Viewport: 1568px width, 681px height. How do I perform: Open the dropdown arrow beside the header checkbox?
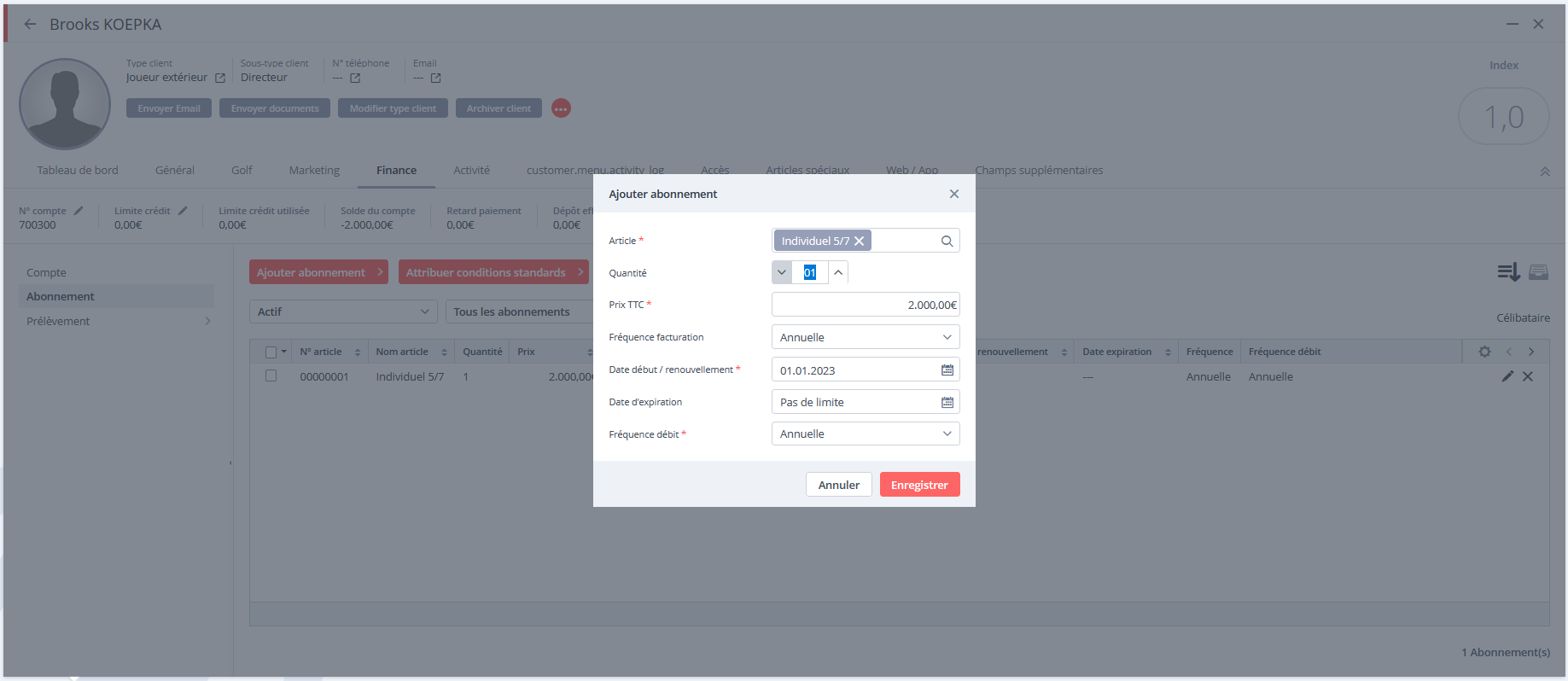pos(283,352)
